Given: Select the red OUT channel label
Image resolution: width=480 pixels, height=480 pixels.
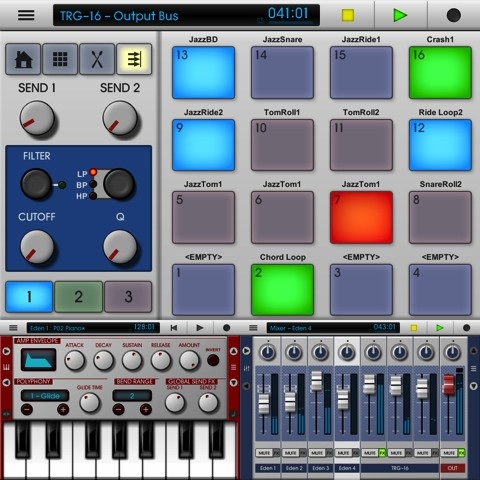Looking at the screenshot, I should tap(453, 468).
